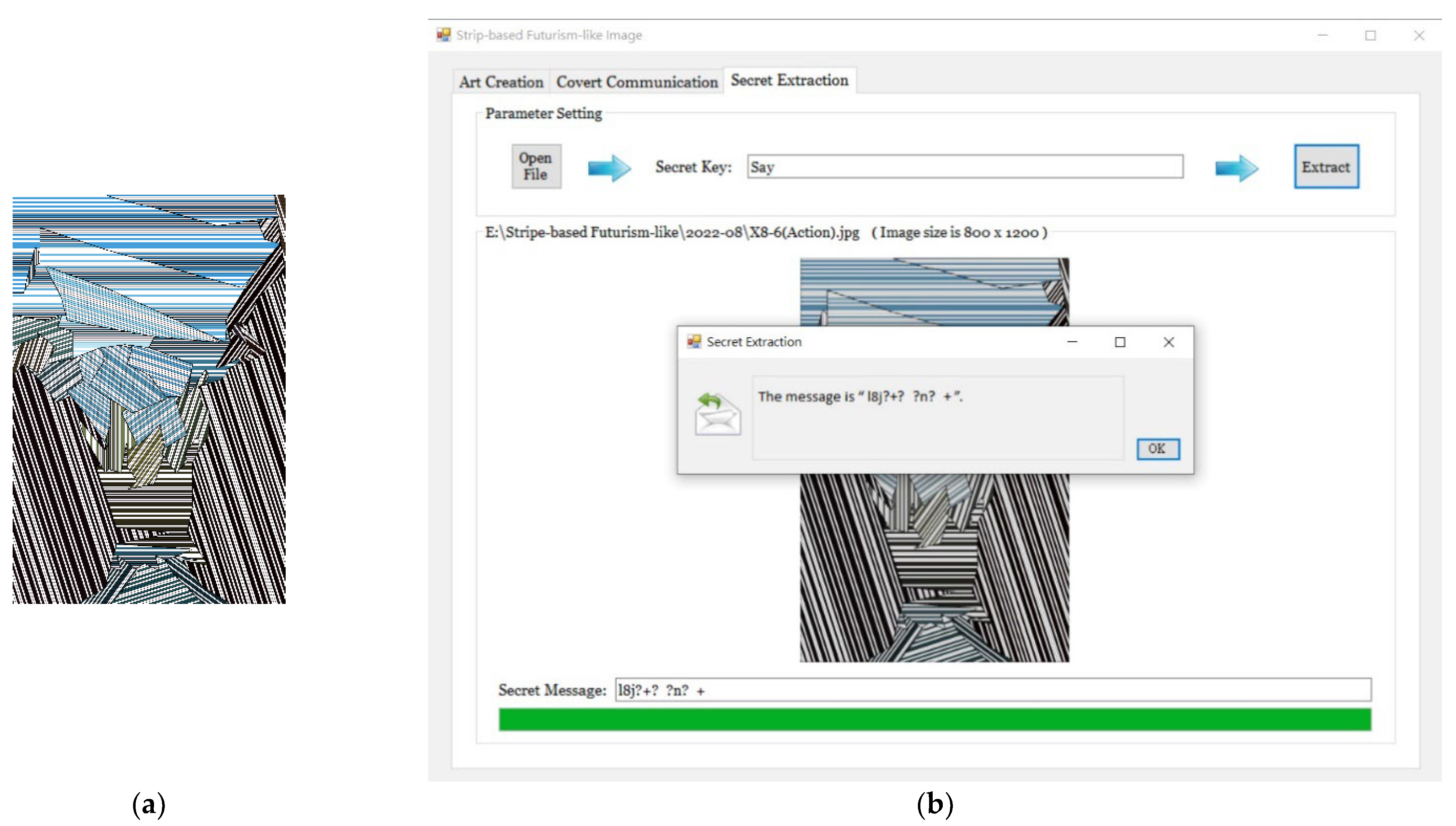Screen dimensions: 1456x826
Task: Switch to the Art Creation tab
Action: click(x=501, y=82)
